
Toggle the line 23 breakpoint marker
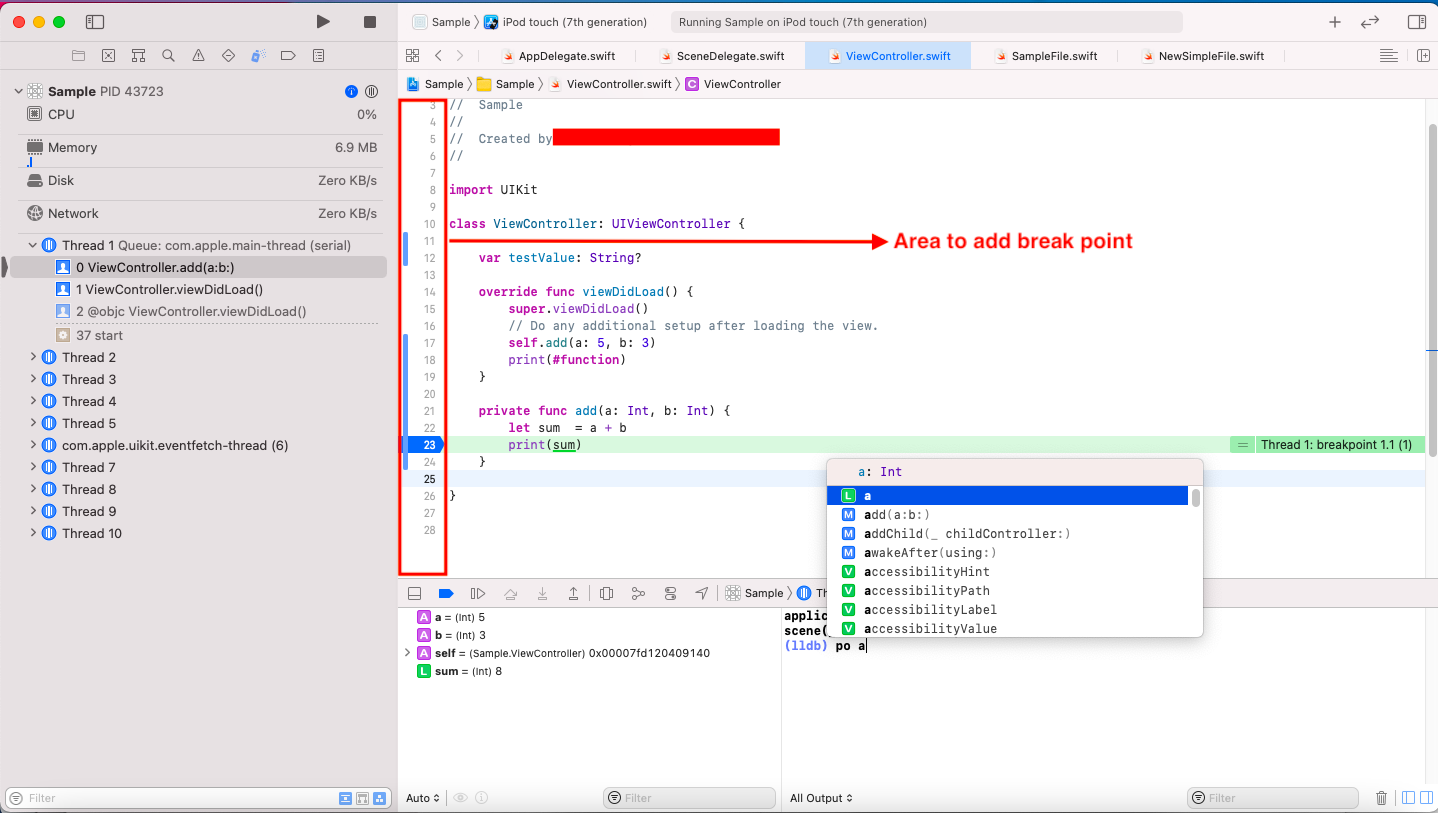tap(423, 445)
